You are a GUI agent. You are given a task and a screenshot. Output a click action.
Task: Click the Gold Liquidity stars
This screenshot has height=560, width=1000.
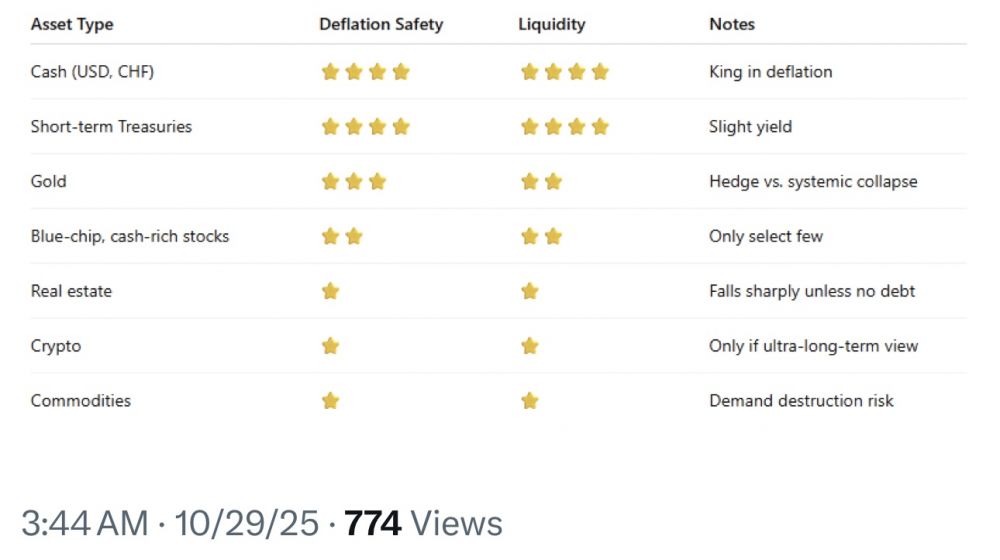(x=541, y=182)
